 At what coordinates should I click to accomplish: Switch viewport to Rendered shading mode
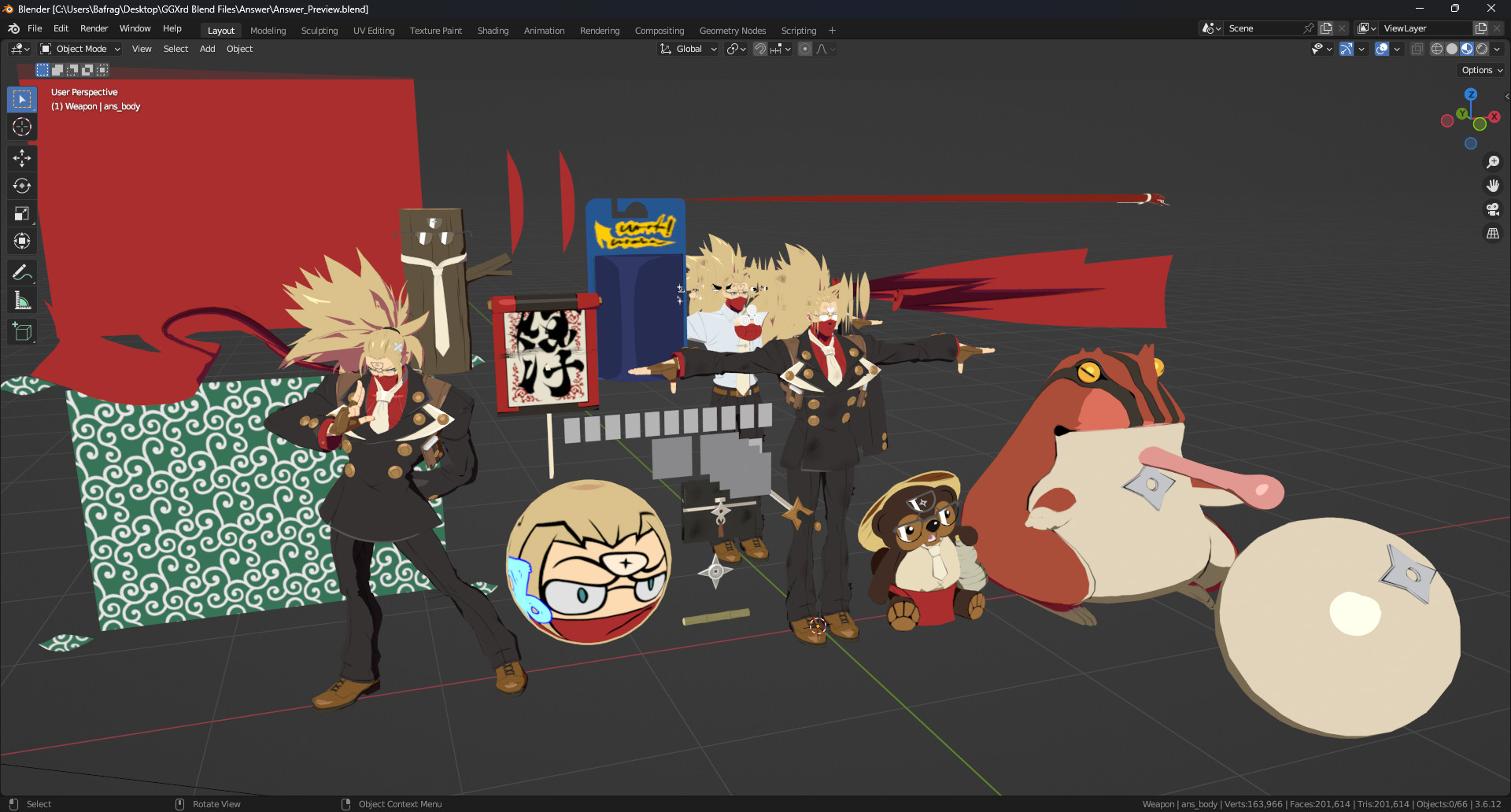click(x=1481, y=49)
